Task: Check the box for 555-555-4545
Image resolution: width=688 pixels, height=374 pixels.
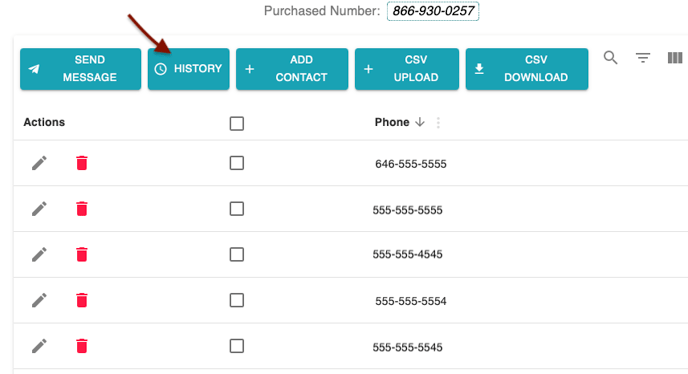Action: 236,254
